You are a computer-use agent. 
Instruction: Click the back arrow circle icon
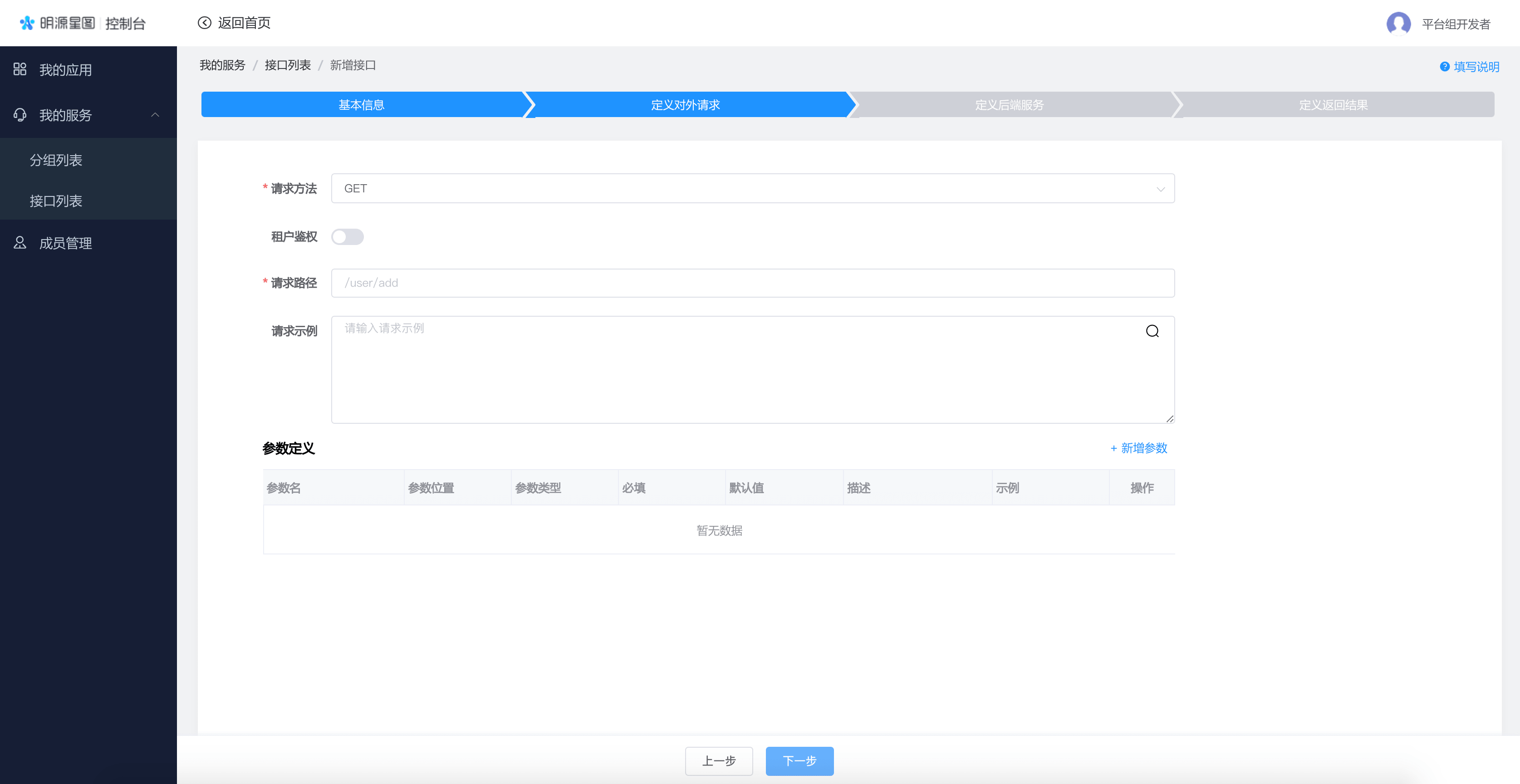[x=204, y=23]
